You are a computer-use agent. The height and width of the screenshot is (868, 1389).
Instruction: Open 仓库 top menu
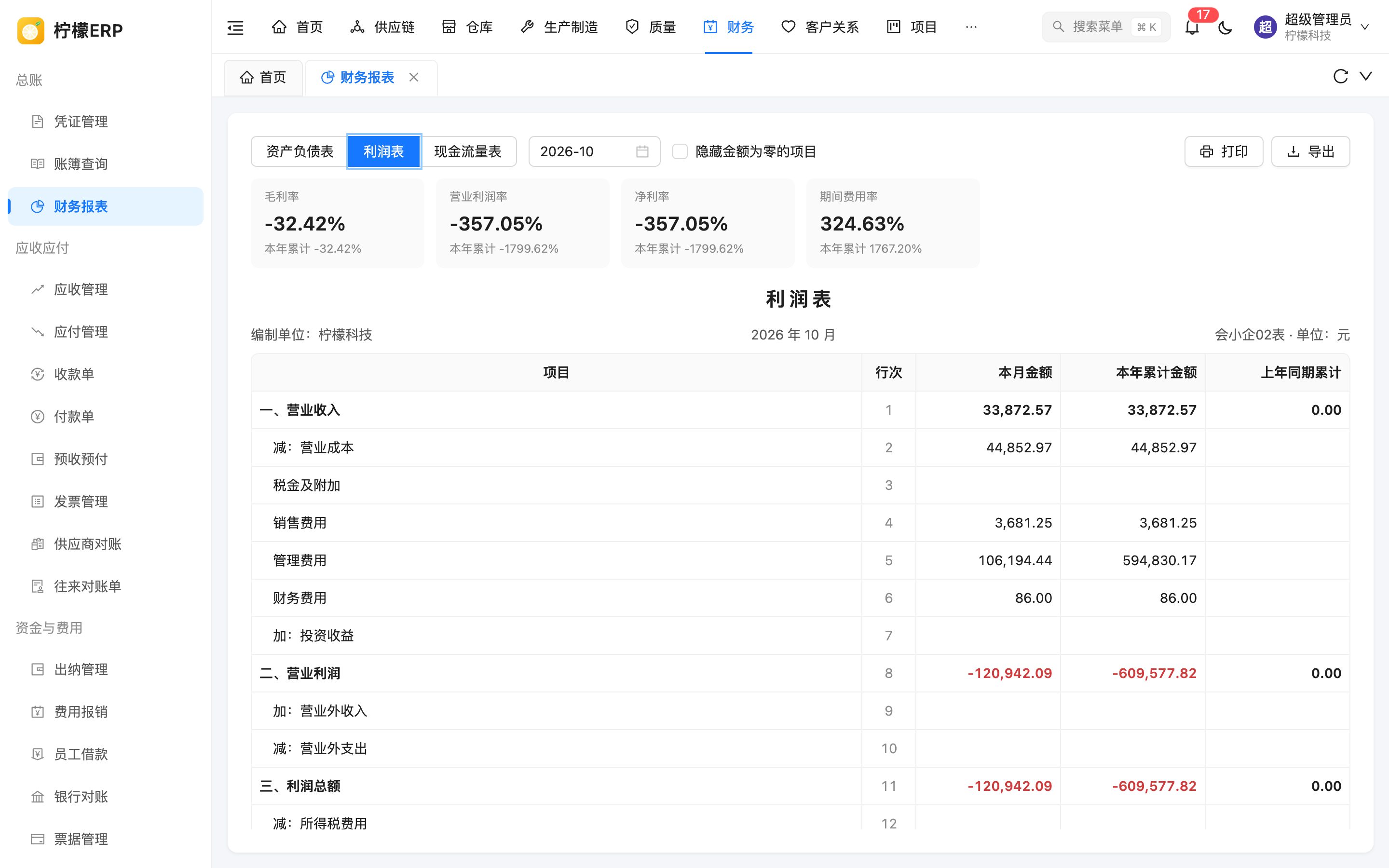[467, 27]
